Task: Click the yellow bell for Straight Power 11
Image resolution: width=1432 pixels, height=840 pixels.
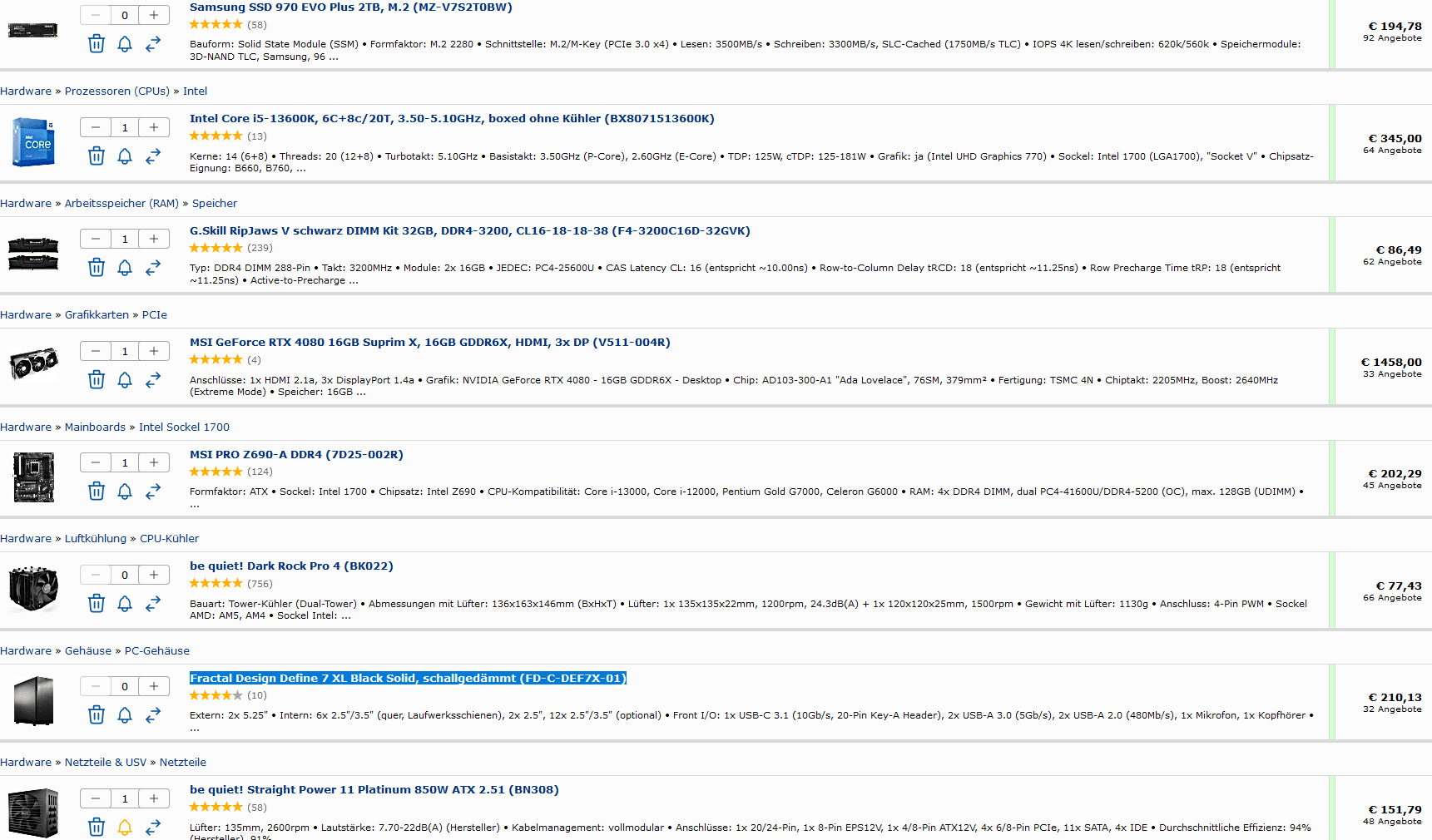Action: (125, 827)
